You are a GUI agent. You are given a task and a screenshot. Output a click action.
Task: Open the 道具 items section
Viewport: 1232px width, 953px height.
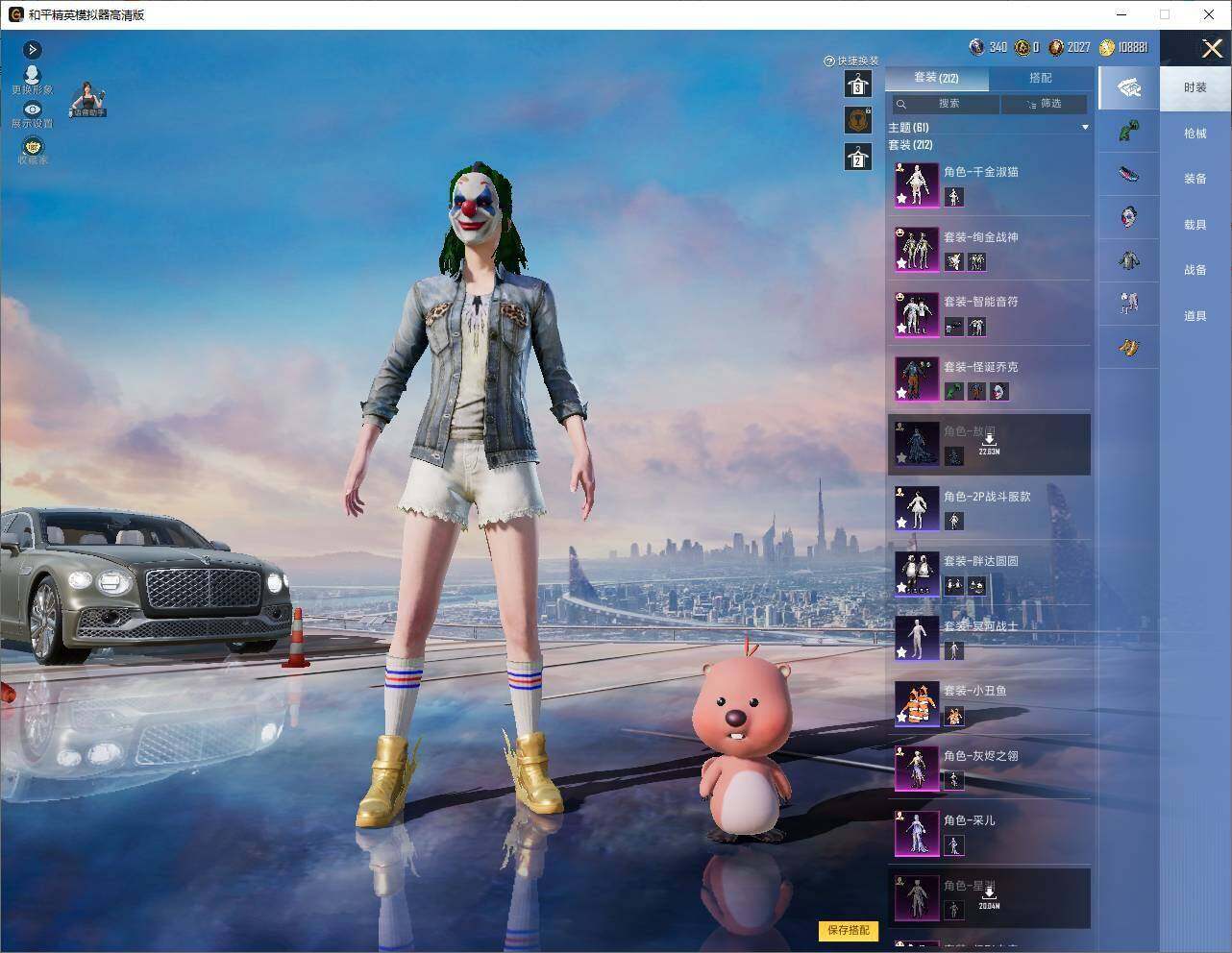pos(1195,316)
